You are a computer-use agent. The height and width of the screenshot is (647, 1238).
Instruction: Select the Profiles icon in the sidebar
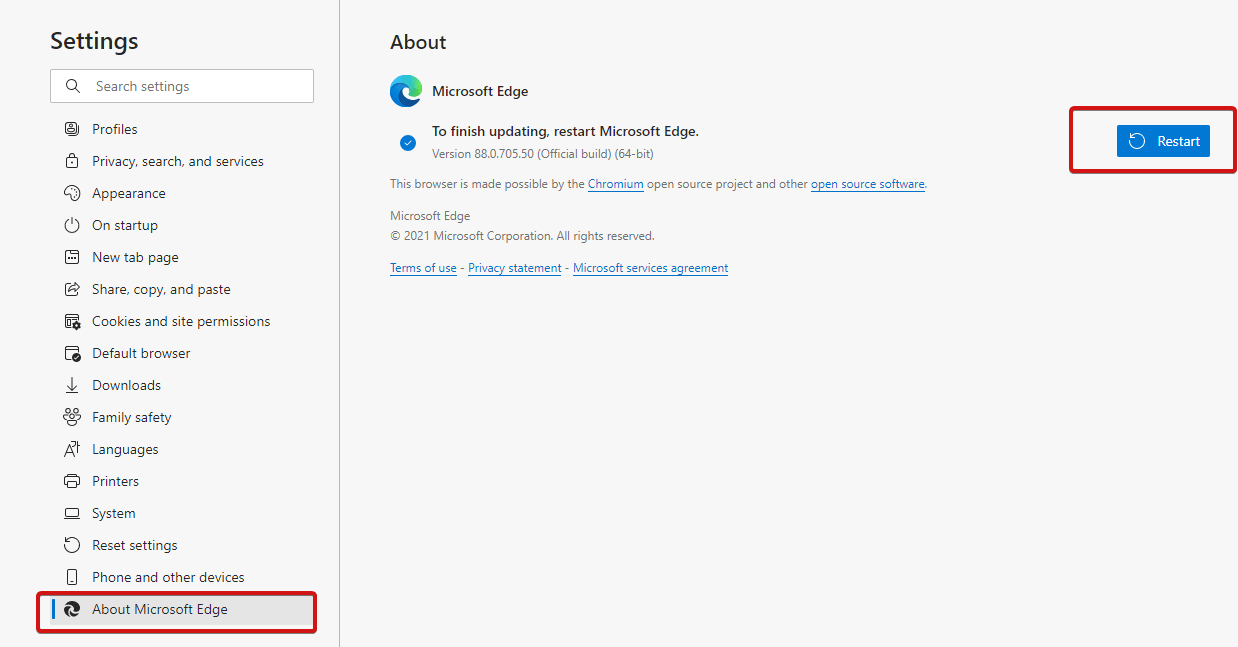tap(71, 128)
